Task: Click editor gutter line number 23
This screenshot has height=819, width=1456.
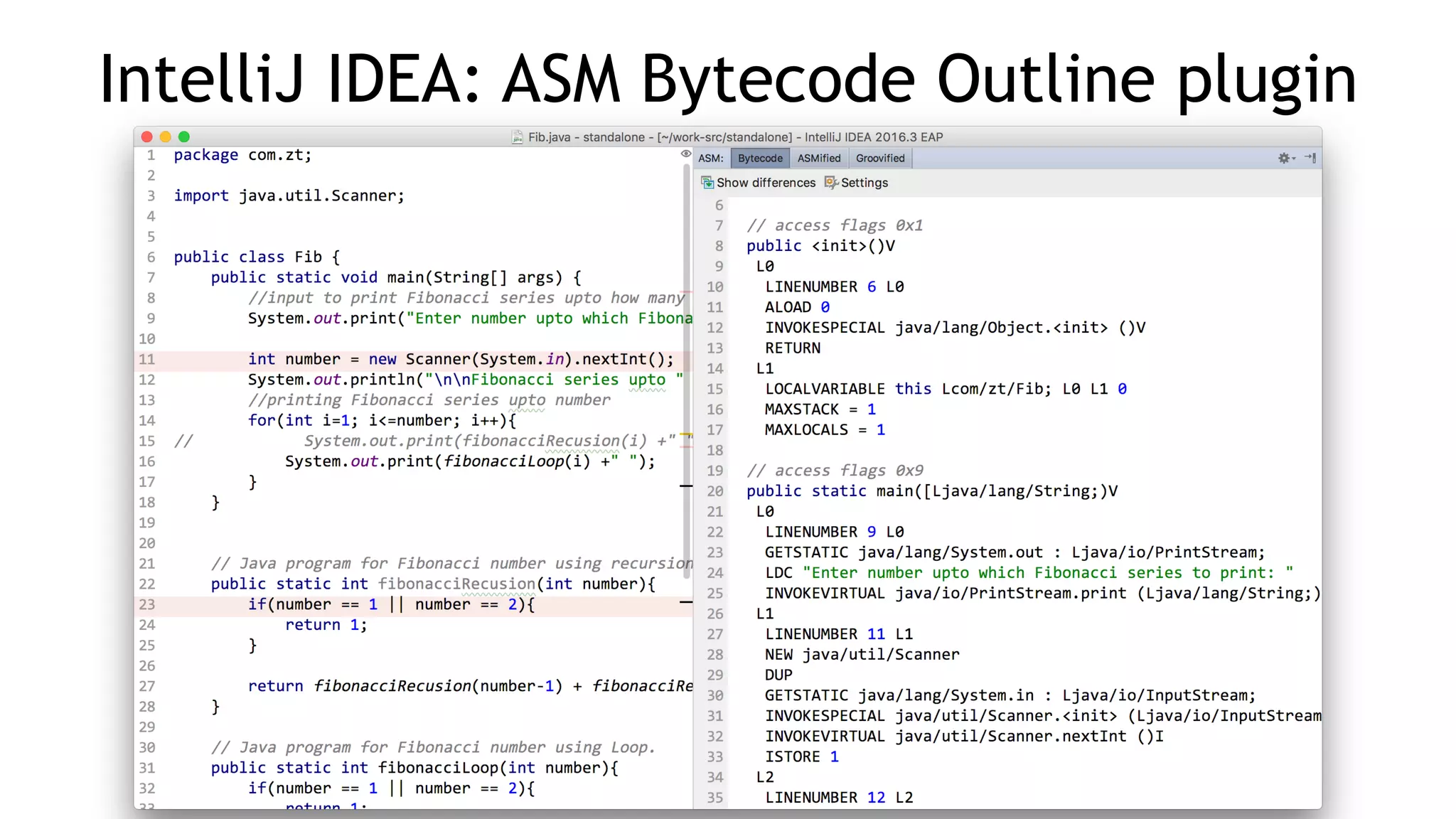Action: (146, 604)
